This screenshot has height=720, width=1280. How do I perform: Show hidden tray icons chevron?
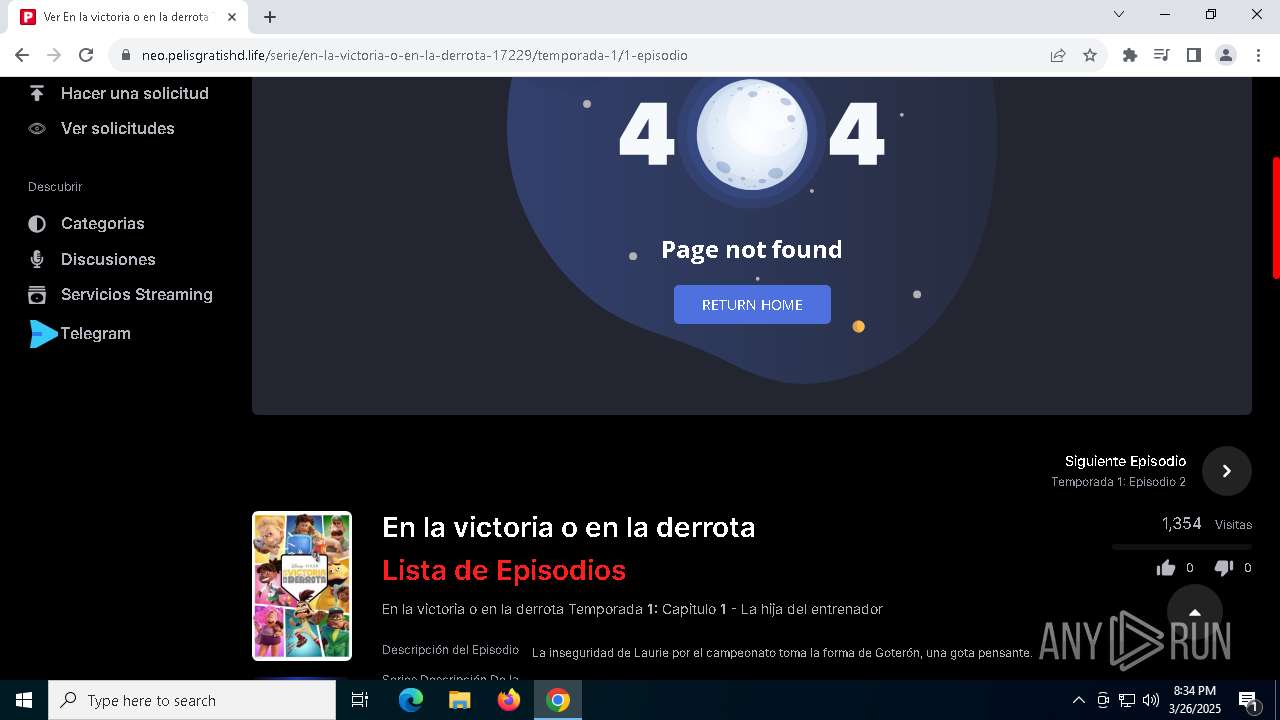(1078, 700)
